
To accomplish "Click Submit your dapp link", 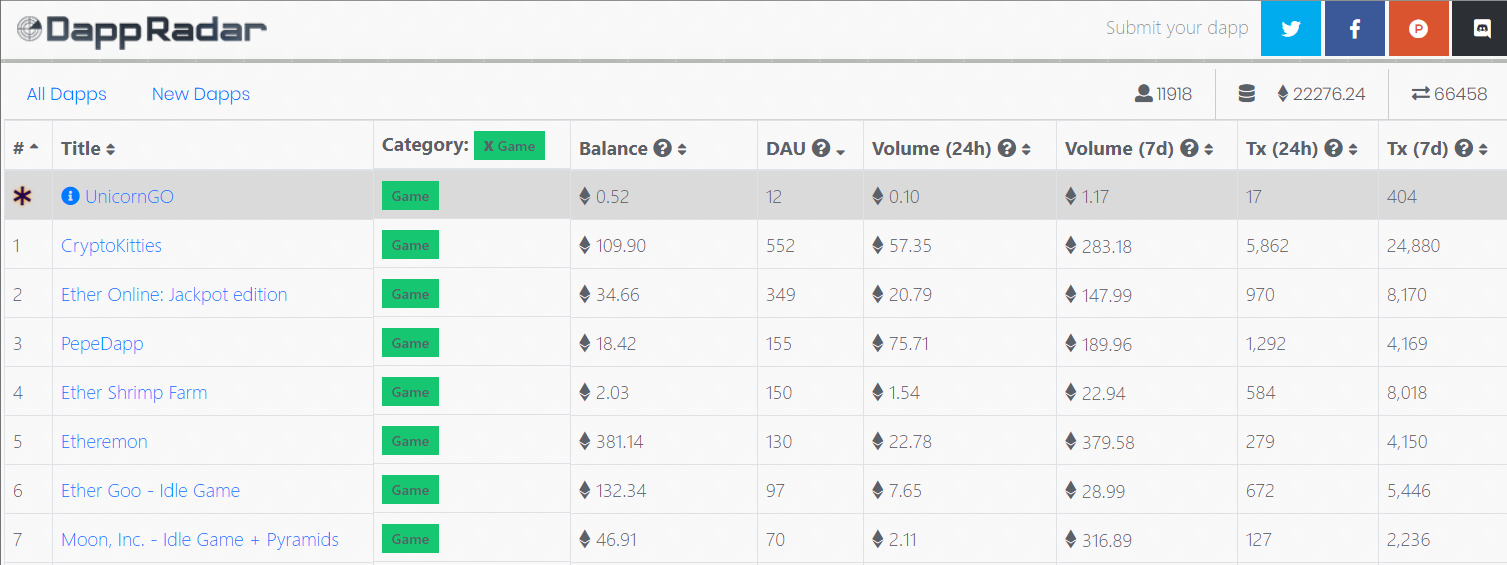I will pos(1177,28).
